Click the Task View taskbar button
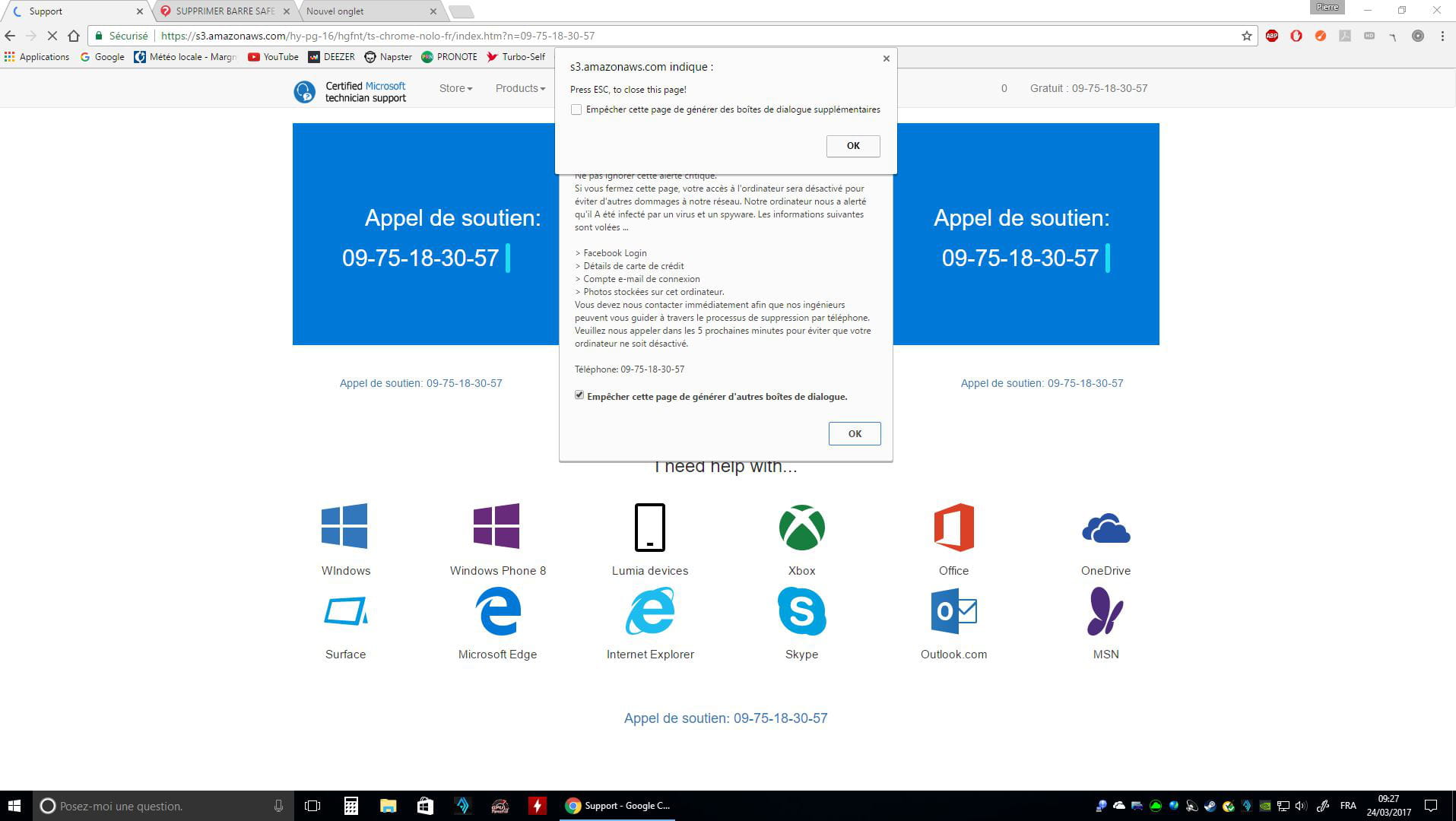This screenshot has width=1456, height=821. click(x=312, y=806)
